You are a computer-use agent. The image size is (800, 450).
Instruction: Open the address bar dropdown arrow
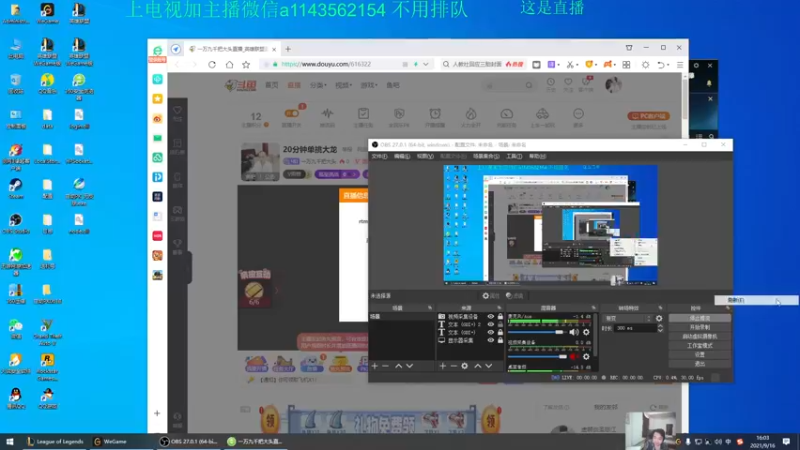click(x=426, y=64)
